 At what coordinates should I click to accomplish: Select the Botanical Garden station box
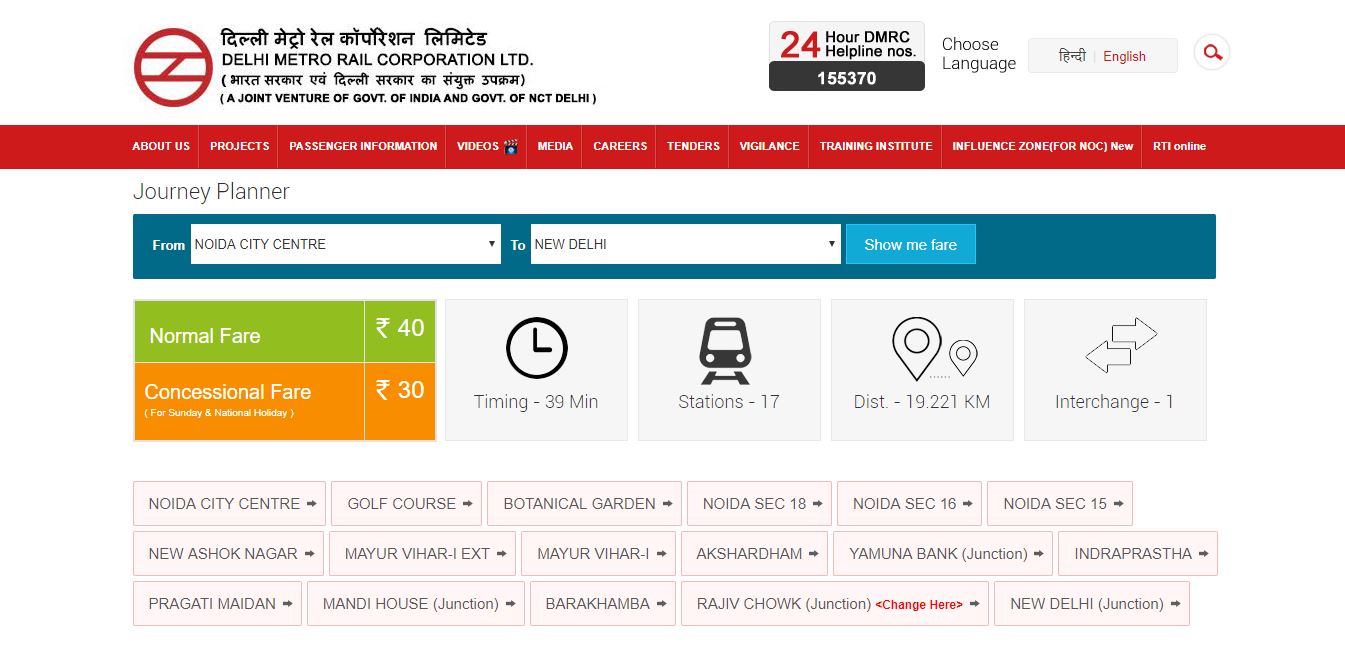pos(584,504)
